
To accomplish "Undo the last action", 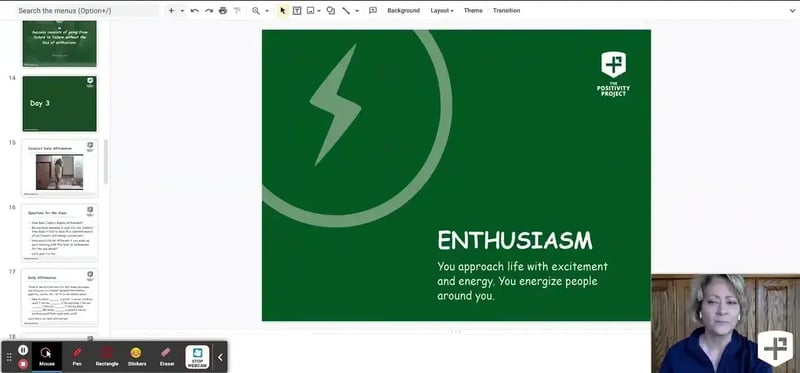I will tap(194, 11).
